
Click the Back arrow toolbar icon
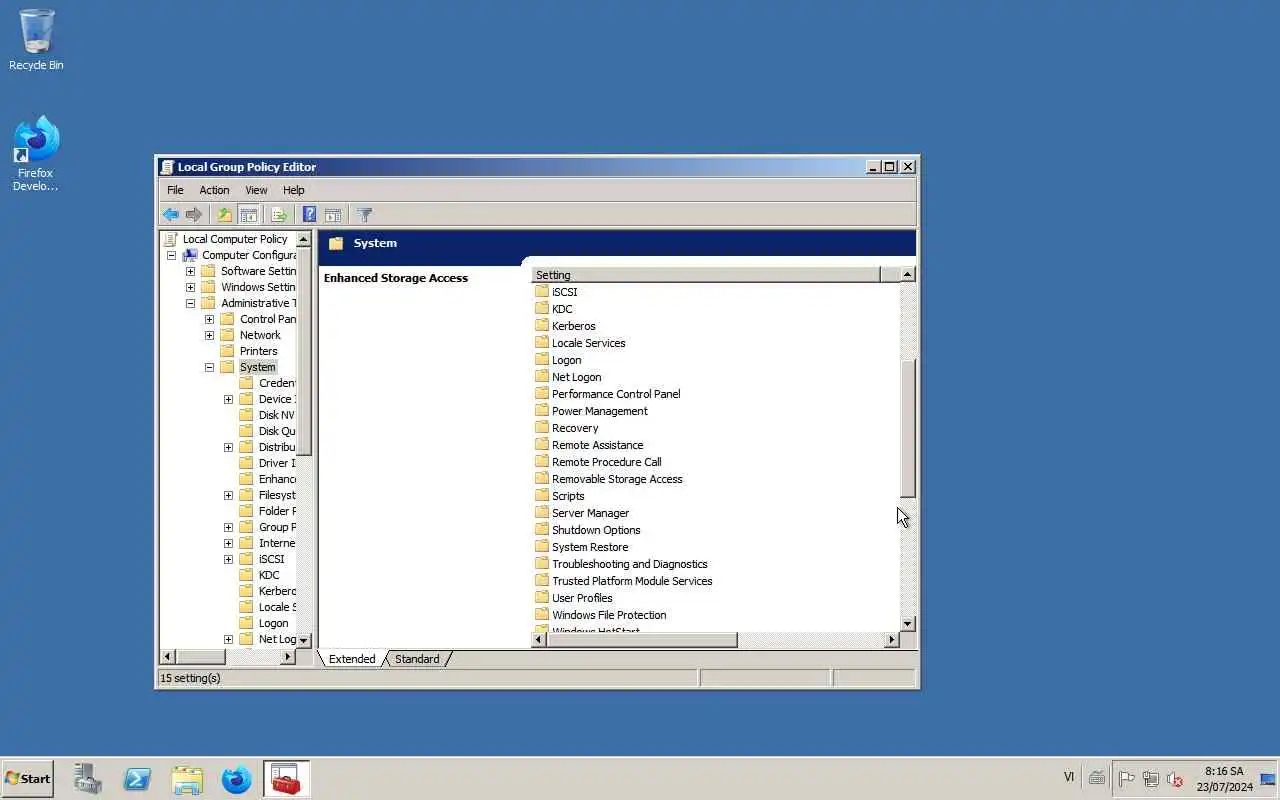tap(171, 215)
